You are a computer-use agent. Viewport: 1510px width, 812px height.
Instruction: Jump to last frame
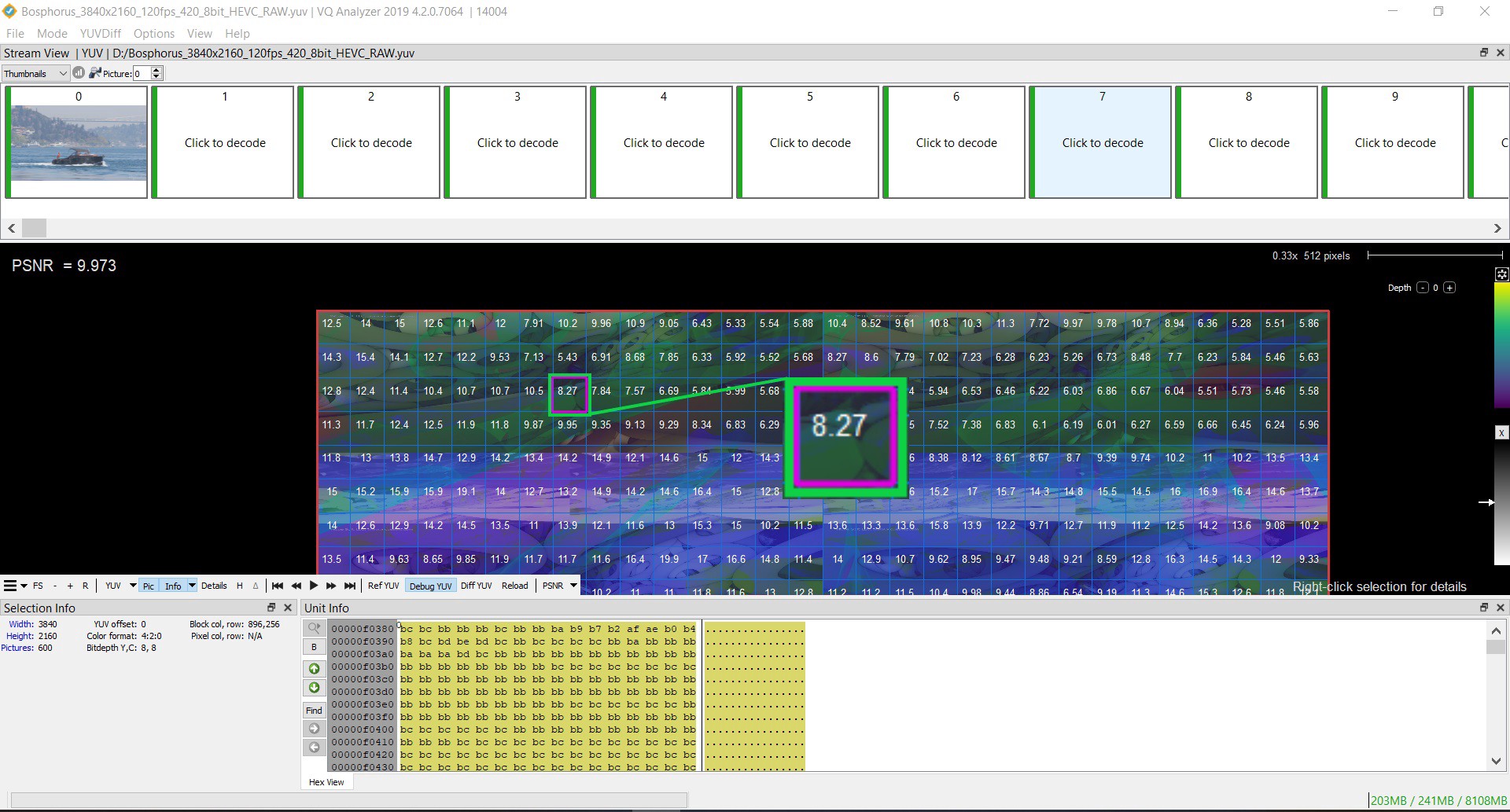point(350,586)
